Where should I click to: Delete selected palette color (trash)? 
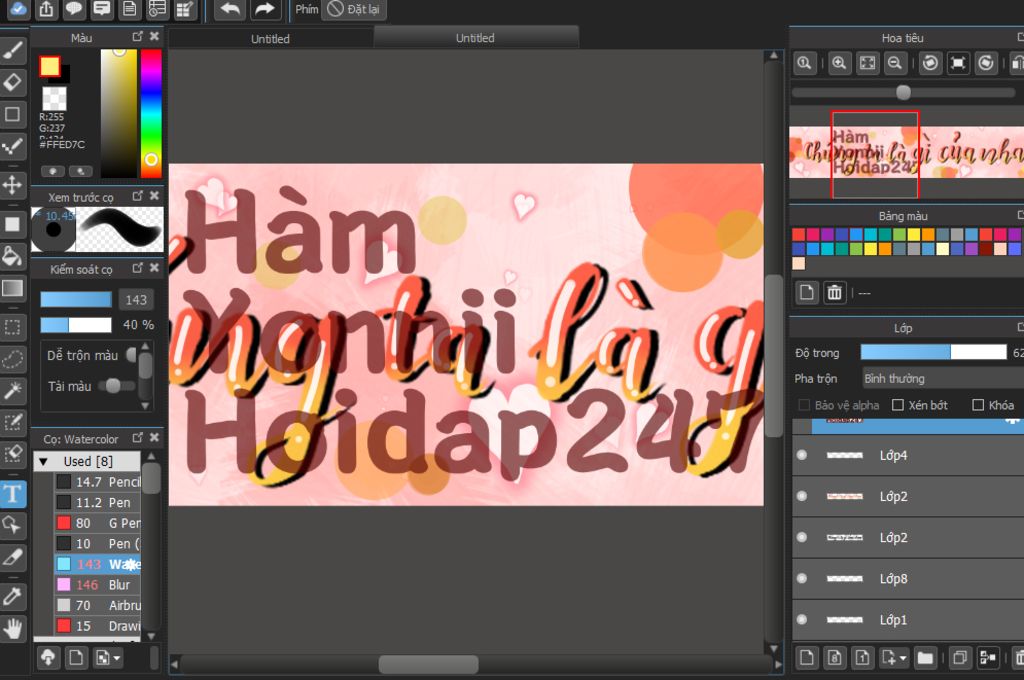[x=835, y=293]
